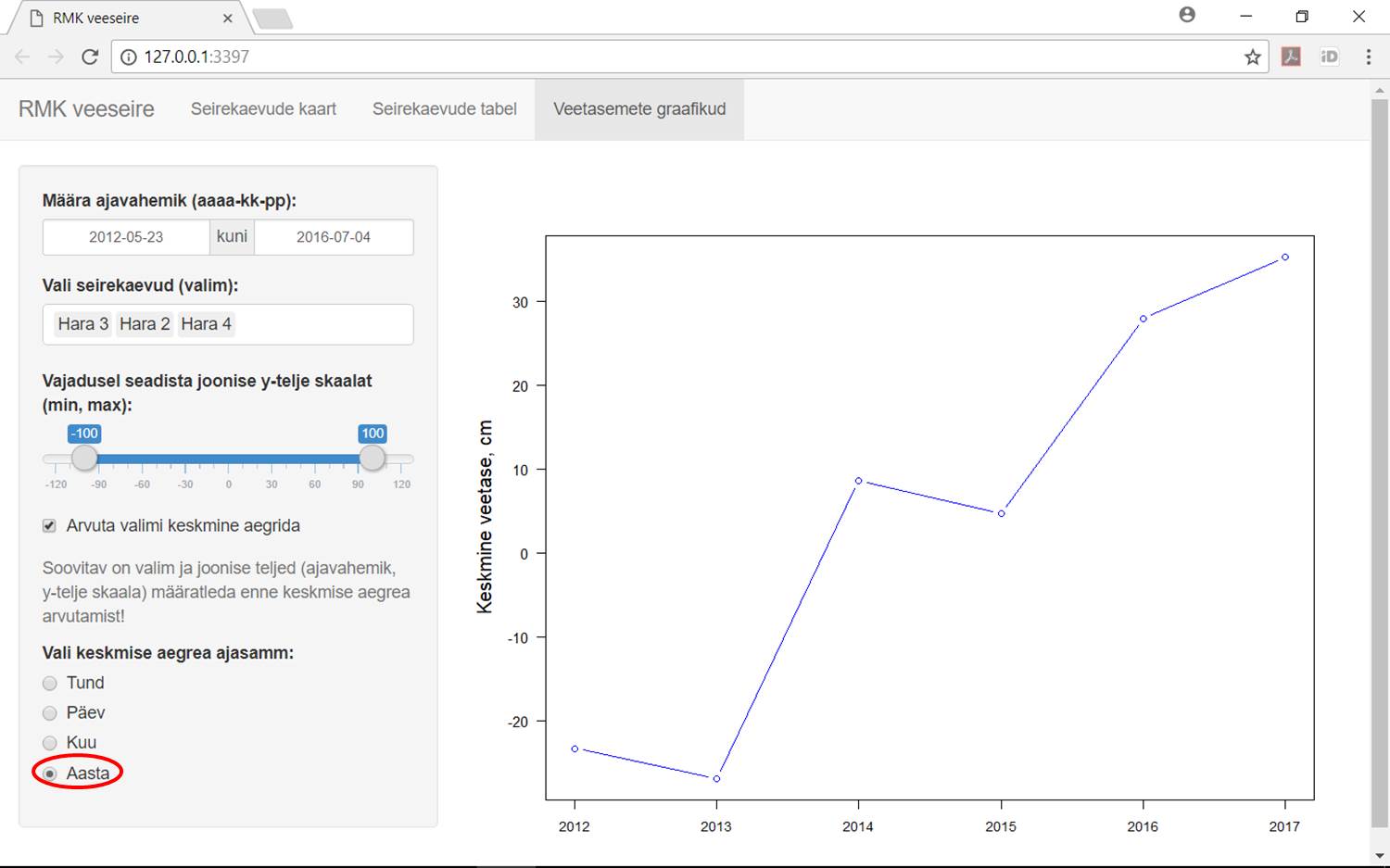The width and height of the screenshot is (1390, 868).
Task: Click the browser reload icon
Action: pyautogui.click(x=90, y=57)
